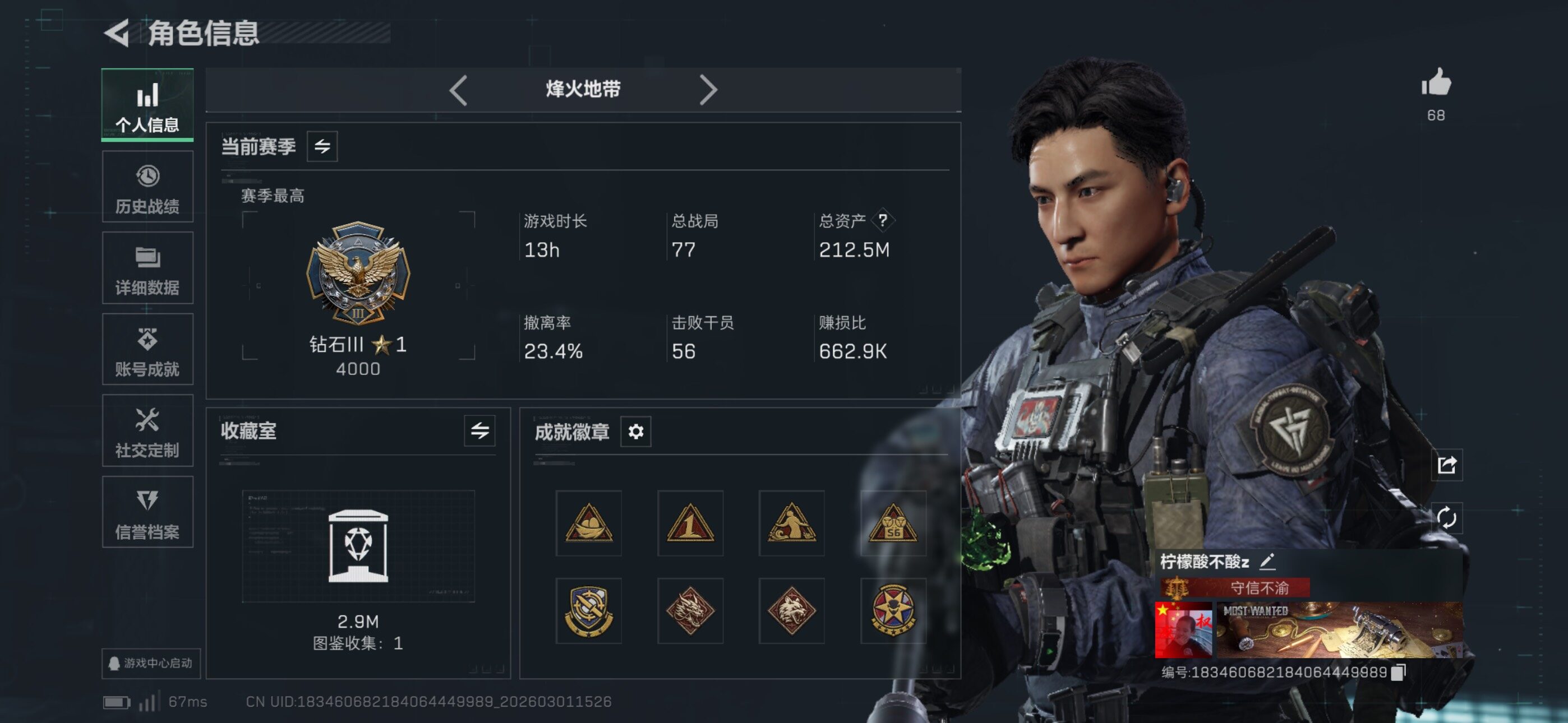Open 详细数据 tab

click(148, 268)
